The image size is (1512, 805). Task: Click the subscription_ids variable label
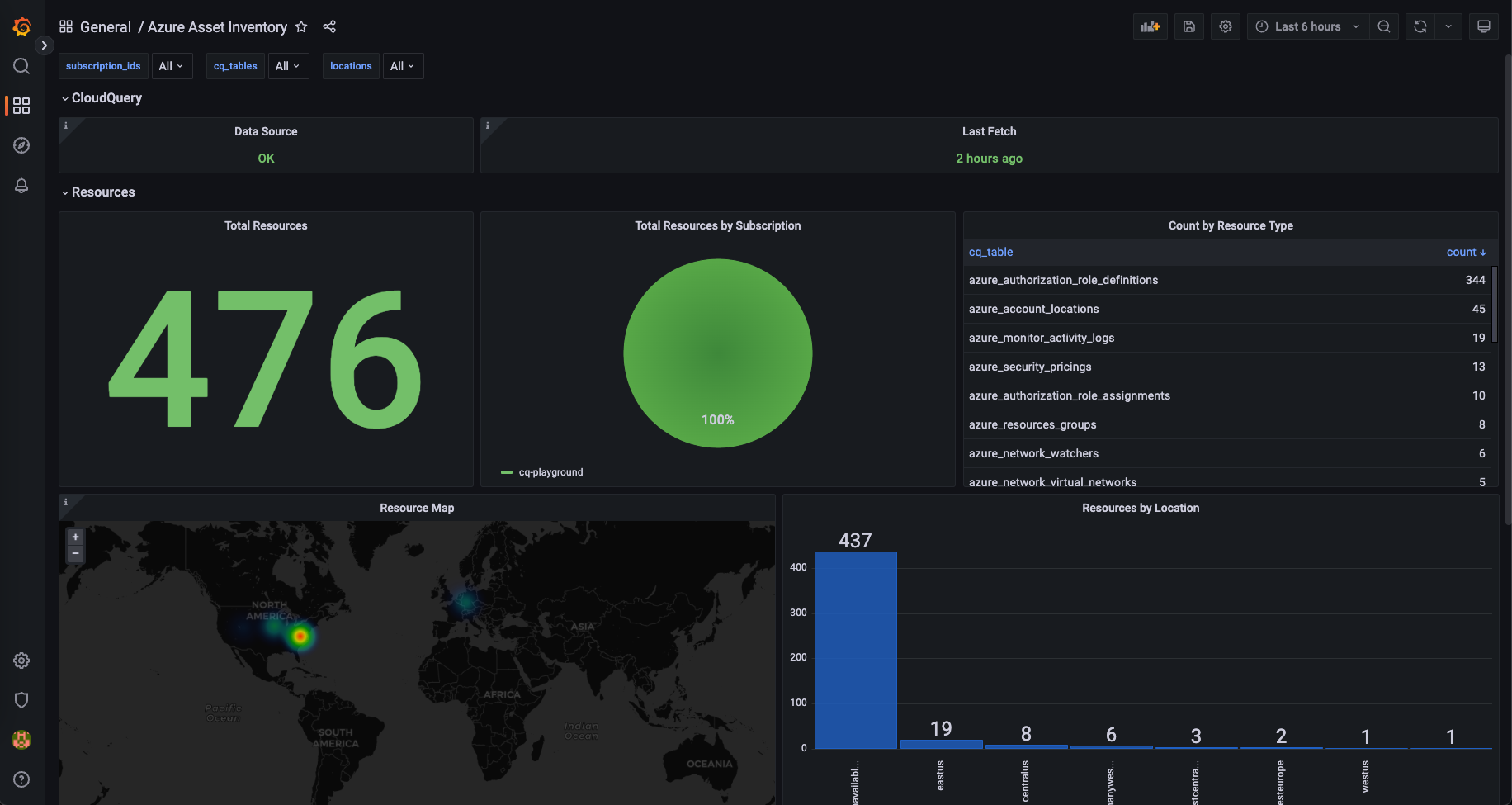click(x=103, y=66)
